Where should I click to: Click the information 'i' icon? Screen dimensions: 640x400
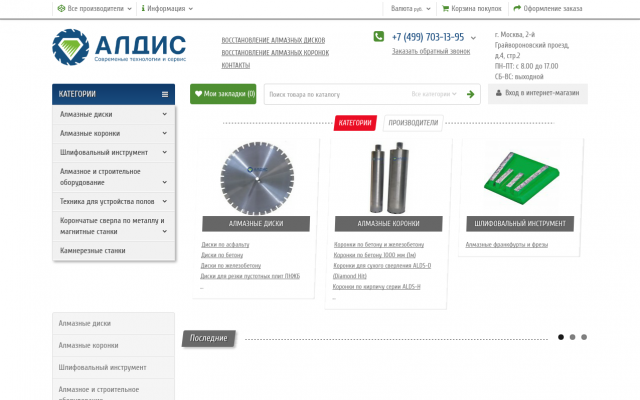pos(143,8)
